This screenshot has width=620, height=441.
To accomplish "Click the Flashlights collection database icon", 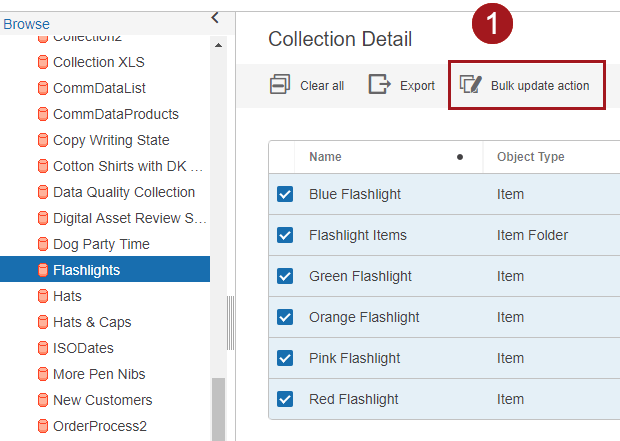I will pos(43,270).
